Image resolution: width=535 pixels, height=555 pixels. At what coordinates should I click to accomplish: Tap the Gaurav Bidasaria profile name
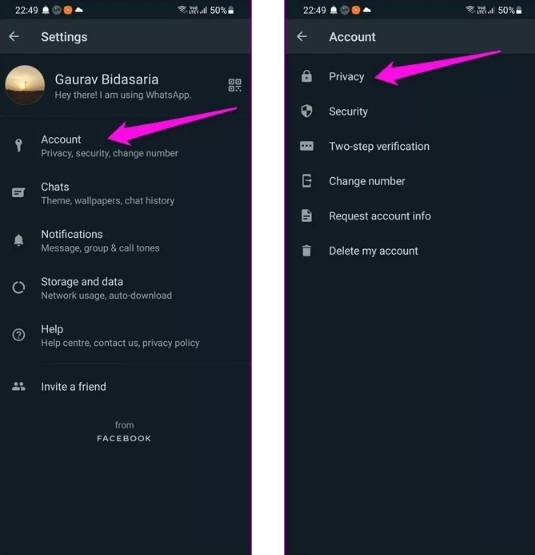(x=107, y=80)
